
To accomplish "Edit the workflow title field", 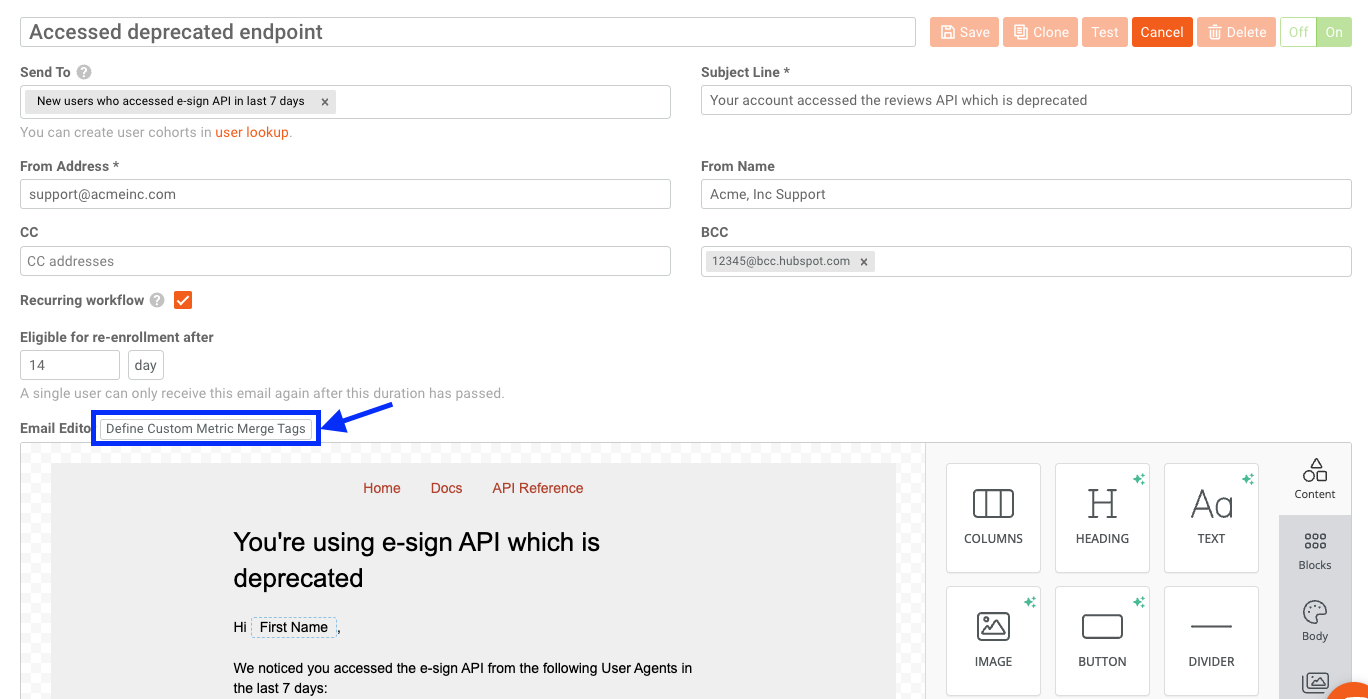I will pos(468,32).
